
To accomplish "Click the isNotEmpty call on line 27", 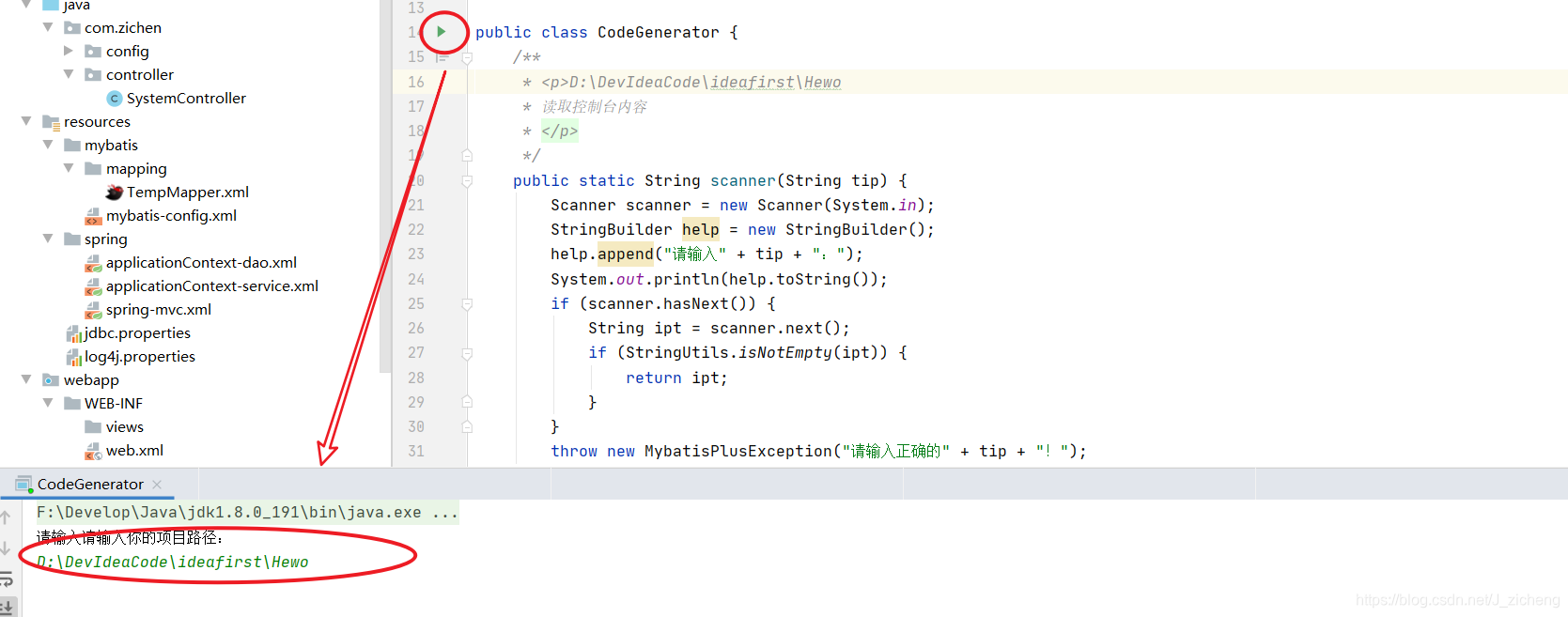I will click(x=785, y=353).
